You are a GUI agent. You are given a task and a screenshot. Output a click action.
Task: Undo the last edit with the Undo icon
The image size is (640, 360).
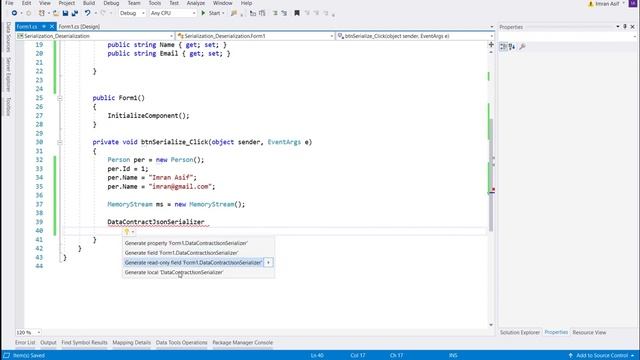pos(87,13)
